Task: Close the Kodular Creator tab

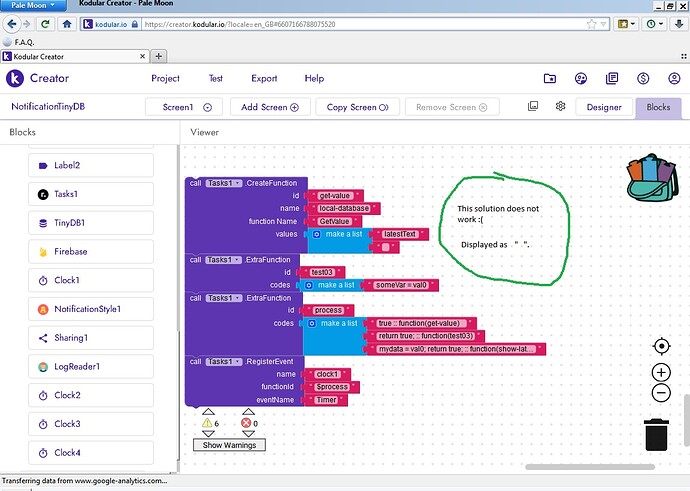Action: click(142, 56)
